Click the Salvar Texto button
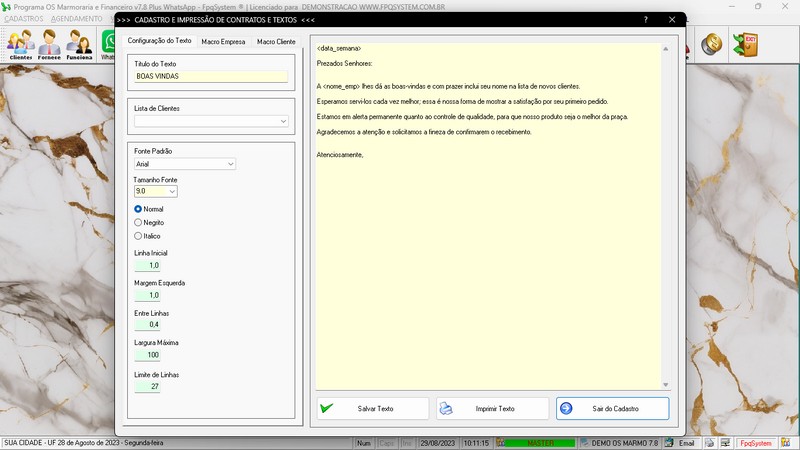 (x=372, y=409)
